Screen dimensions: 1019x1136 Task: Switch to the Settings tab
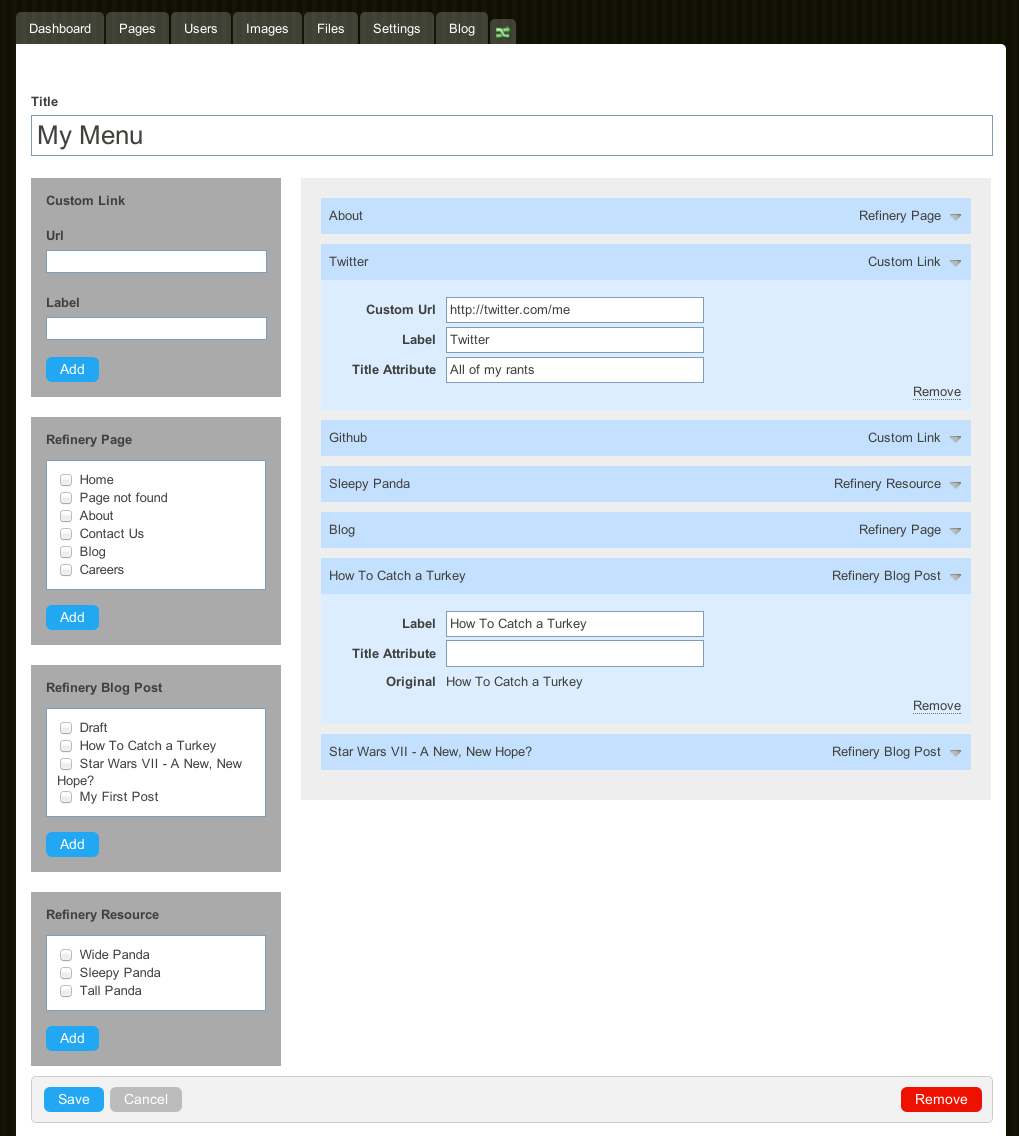(x=396, y=28)
